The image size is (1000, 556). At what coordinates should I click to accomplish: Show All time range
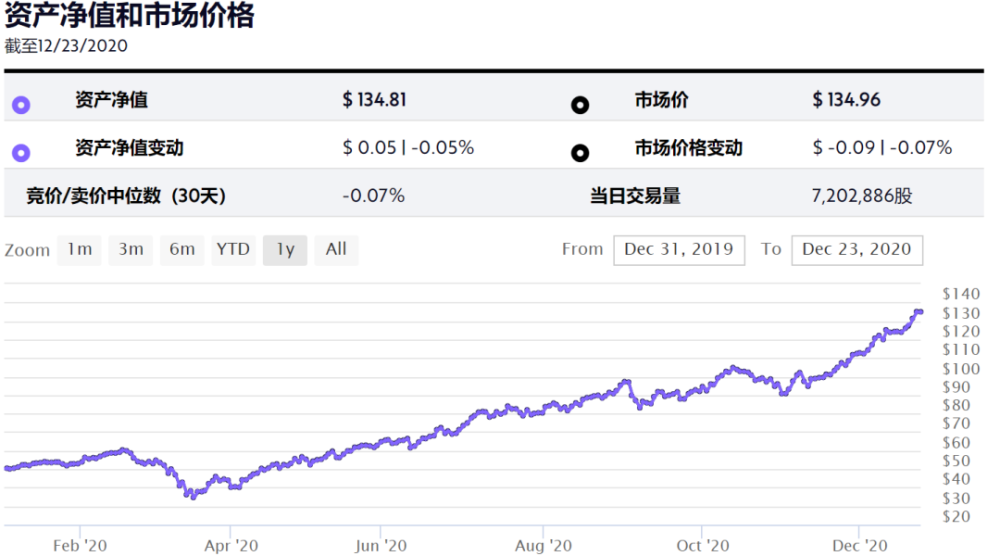coord(336,249)
